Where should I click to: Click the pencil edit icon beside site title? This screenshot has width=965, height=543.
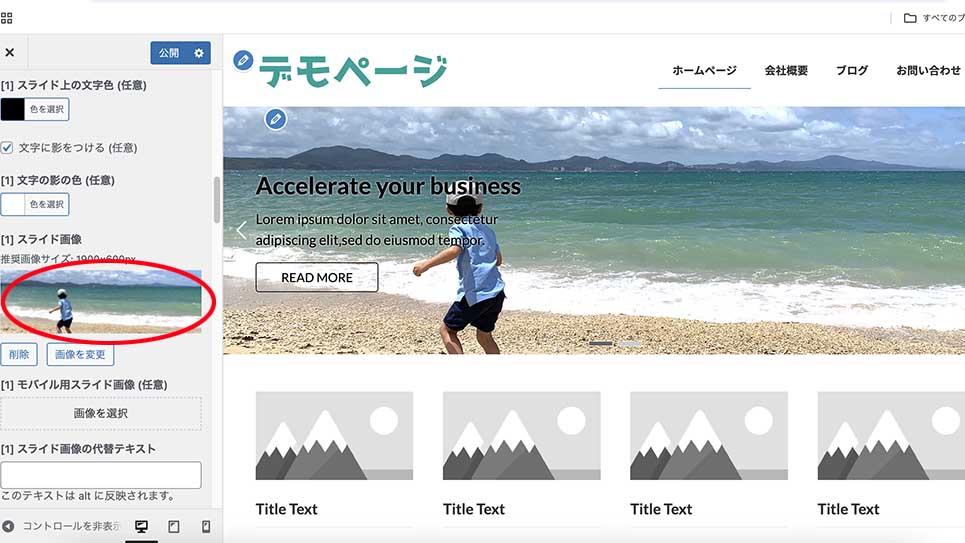(243, 60)
